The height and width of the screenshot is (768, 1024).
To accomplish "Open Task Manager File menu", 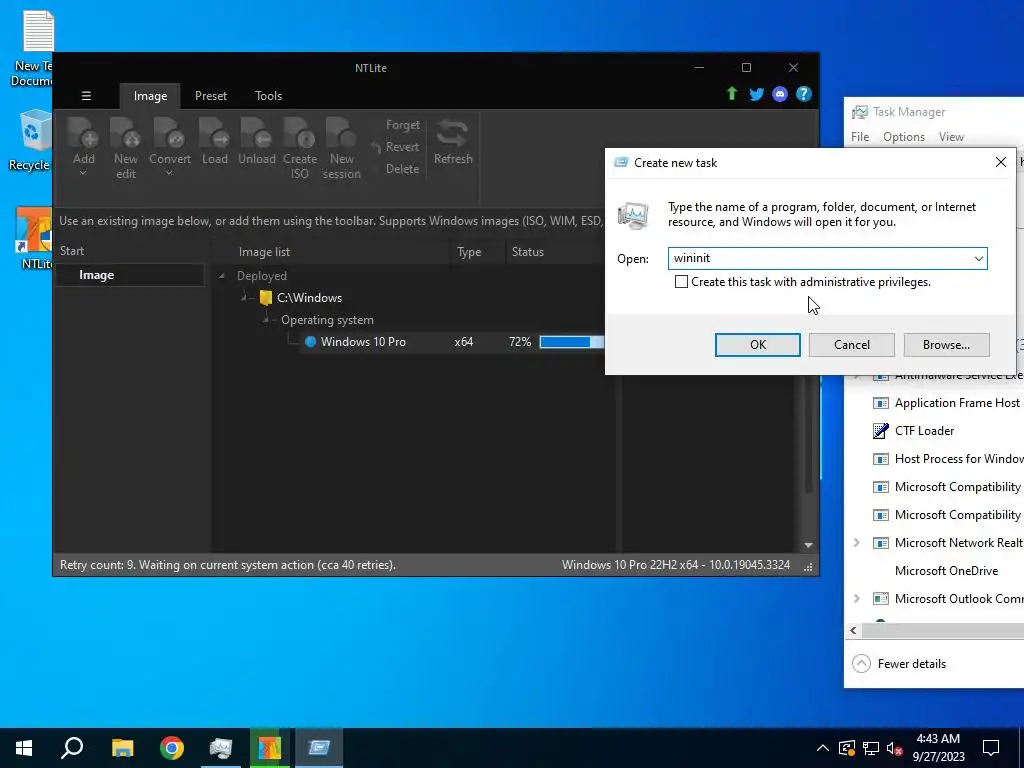I will pyautogui.click(x=860, y=137).
